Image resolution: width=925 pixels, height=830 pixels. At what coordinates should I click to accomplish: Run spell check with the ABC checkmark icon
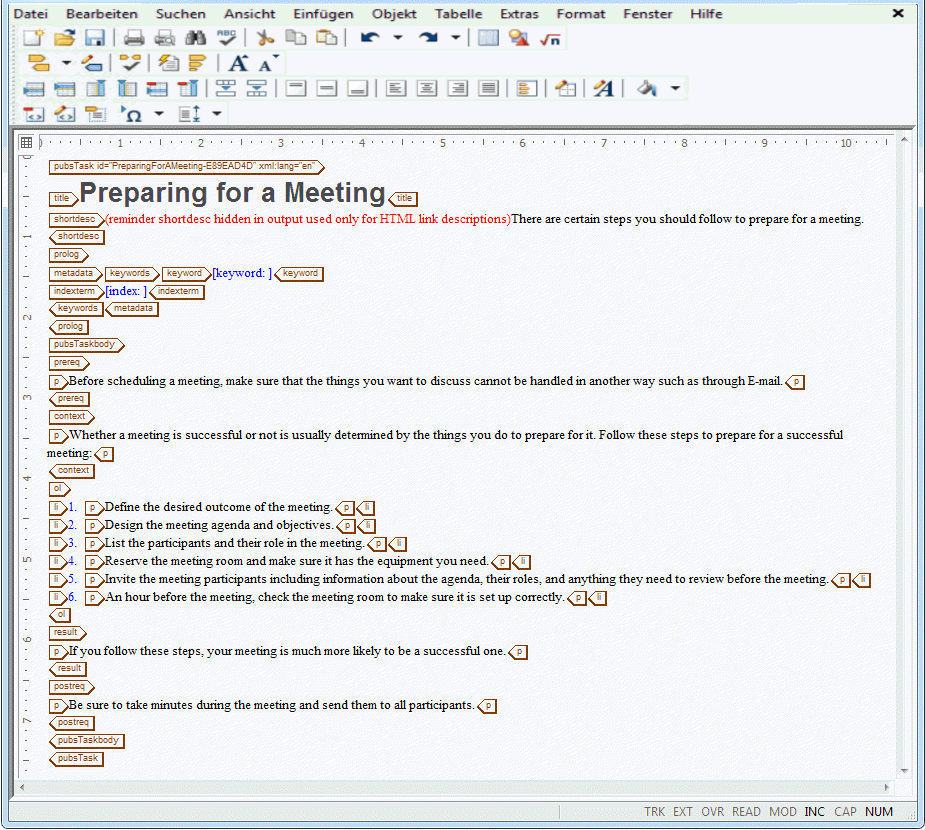[x=227, y=38]
